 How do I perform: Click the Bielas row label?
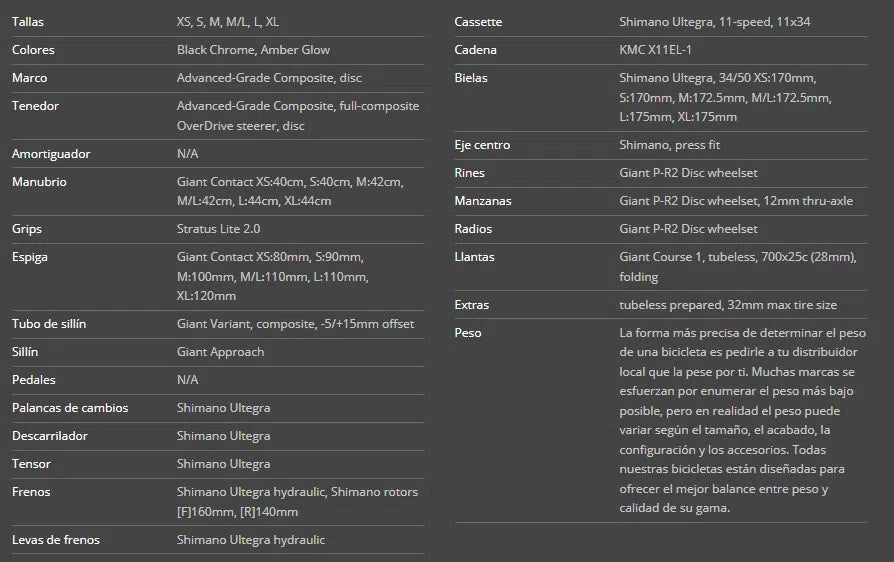[471, 78]
